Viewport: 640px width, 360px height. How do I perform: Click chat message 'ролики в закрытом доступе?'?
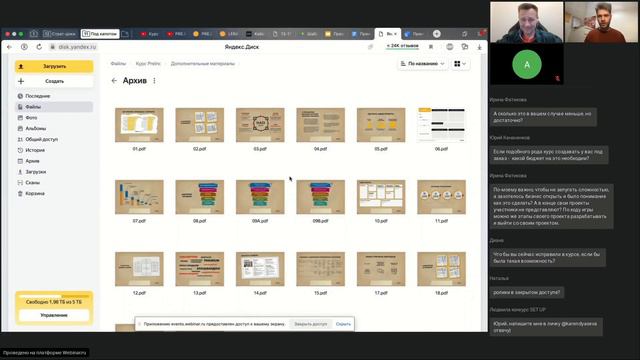click(527, 292)
